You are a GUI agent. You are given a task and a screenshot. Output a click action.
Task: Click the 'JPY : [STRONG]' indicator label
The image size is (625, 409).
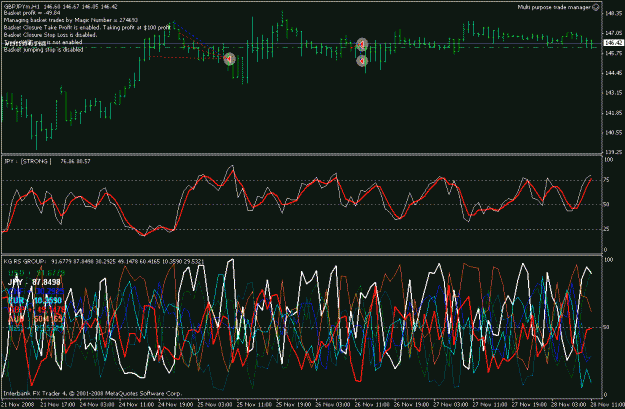pyautogui.click(x=28, y=161)
